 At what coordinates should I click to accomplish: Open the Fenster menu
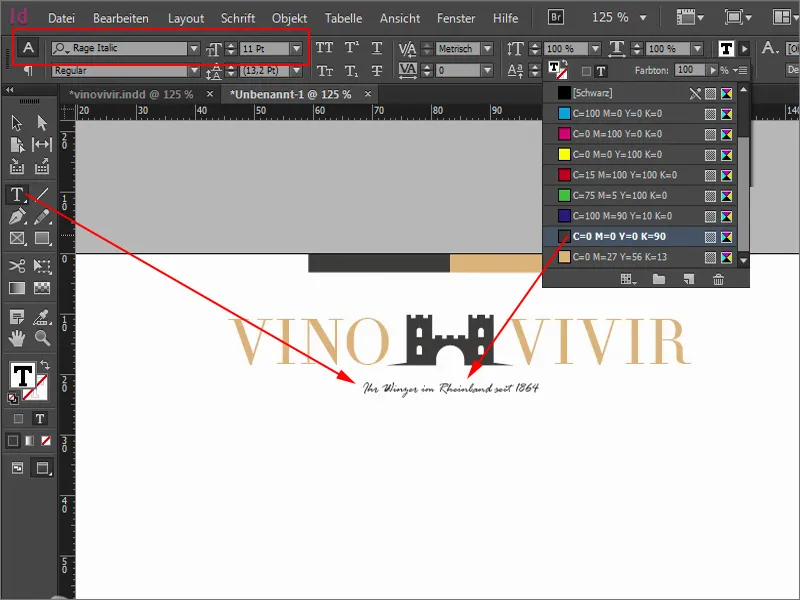coord(456,18)
